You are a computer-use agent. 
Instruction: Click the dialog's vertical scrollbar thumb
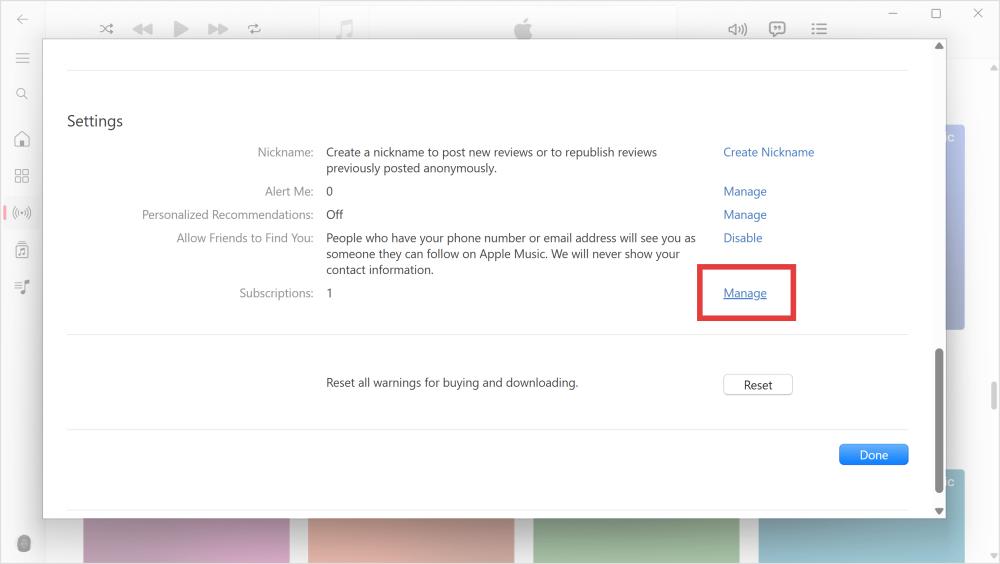(939, 421)
